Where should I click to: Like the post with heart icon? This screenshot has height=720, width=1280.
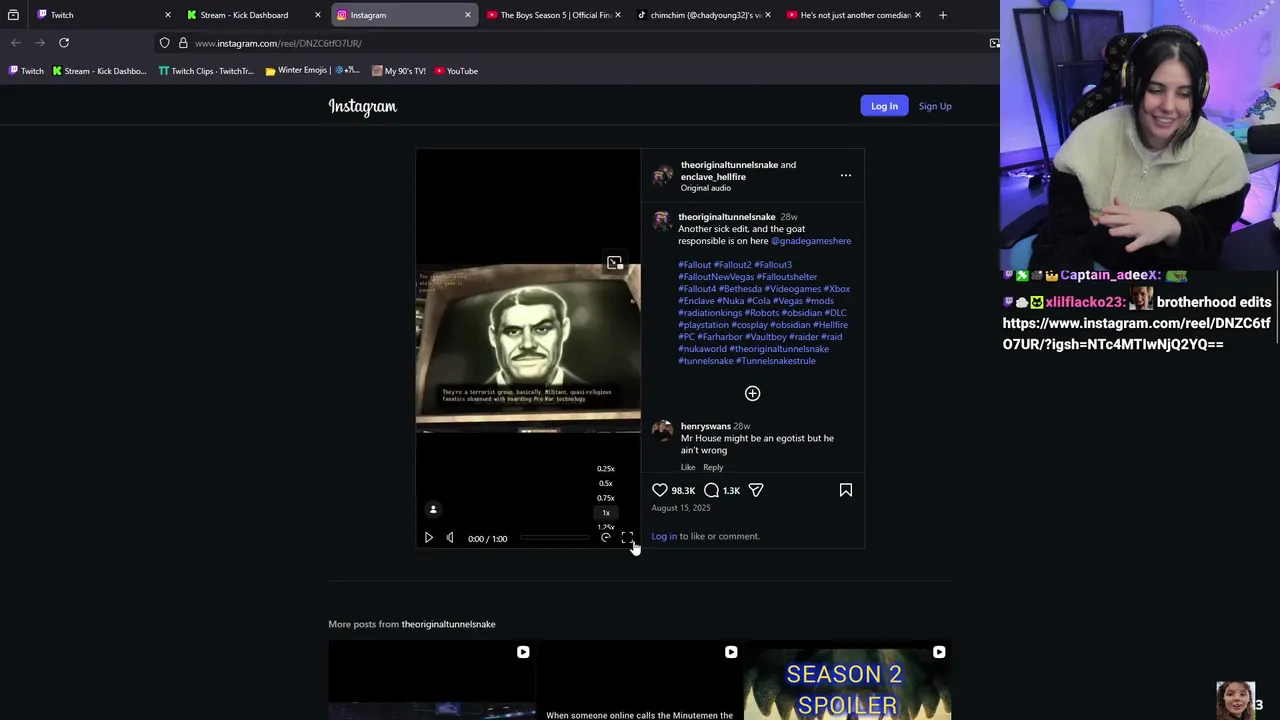pos(660,490)
